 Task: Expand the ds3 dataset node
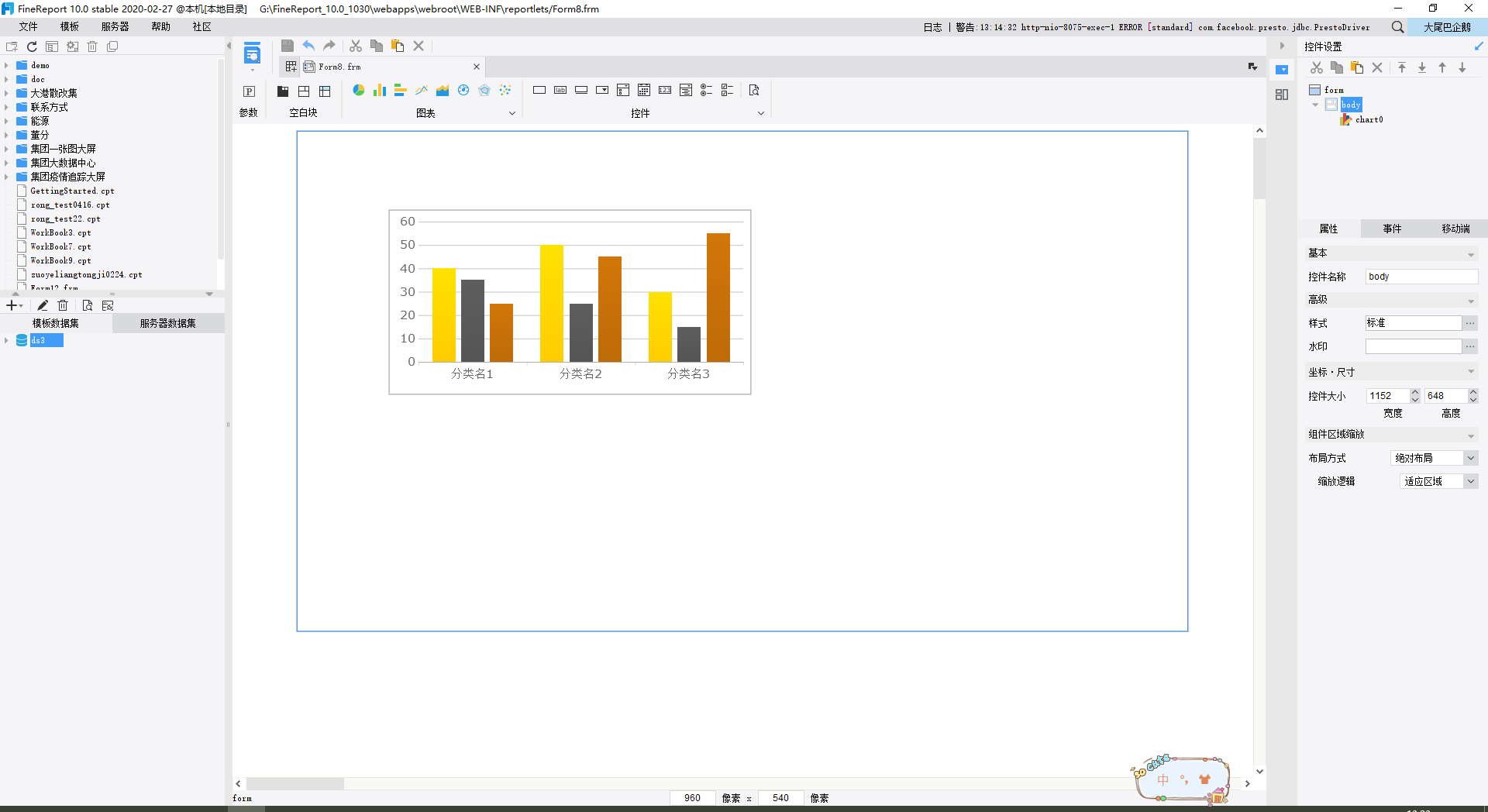[7, 340]
